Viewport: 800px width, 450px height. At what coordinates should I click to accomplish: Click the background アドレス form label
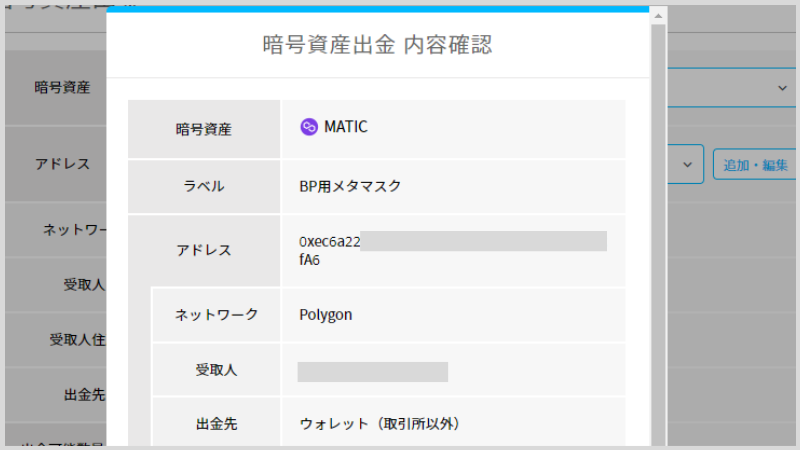point(62,164)
